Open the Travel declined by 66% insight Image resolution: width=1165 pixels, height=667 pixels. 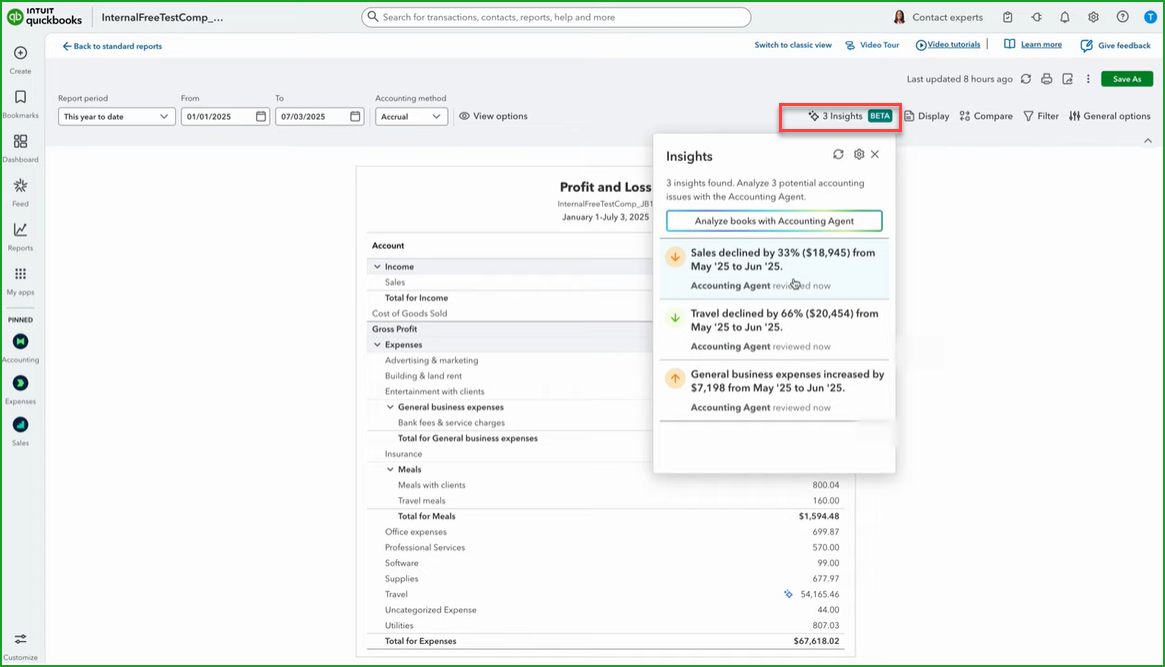(x=774, y=330)
